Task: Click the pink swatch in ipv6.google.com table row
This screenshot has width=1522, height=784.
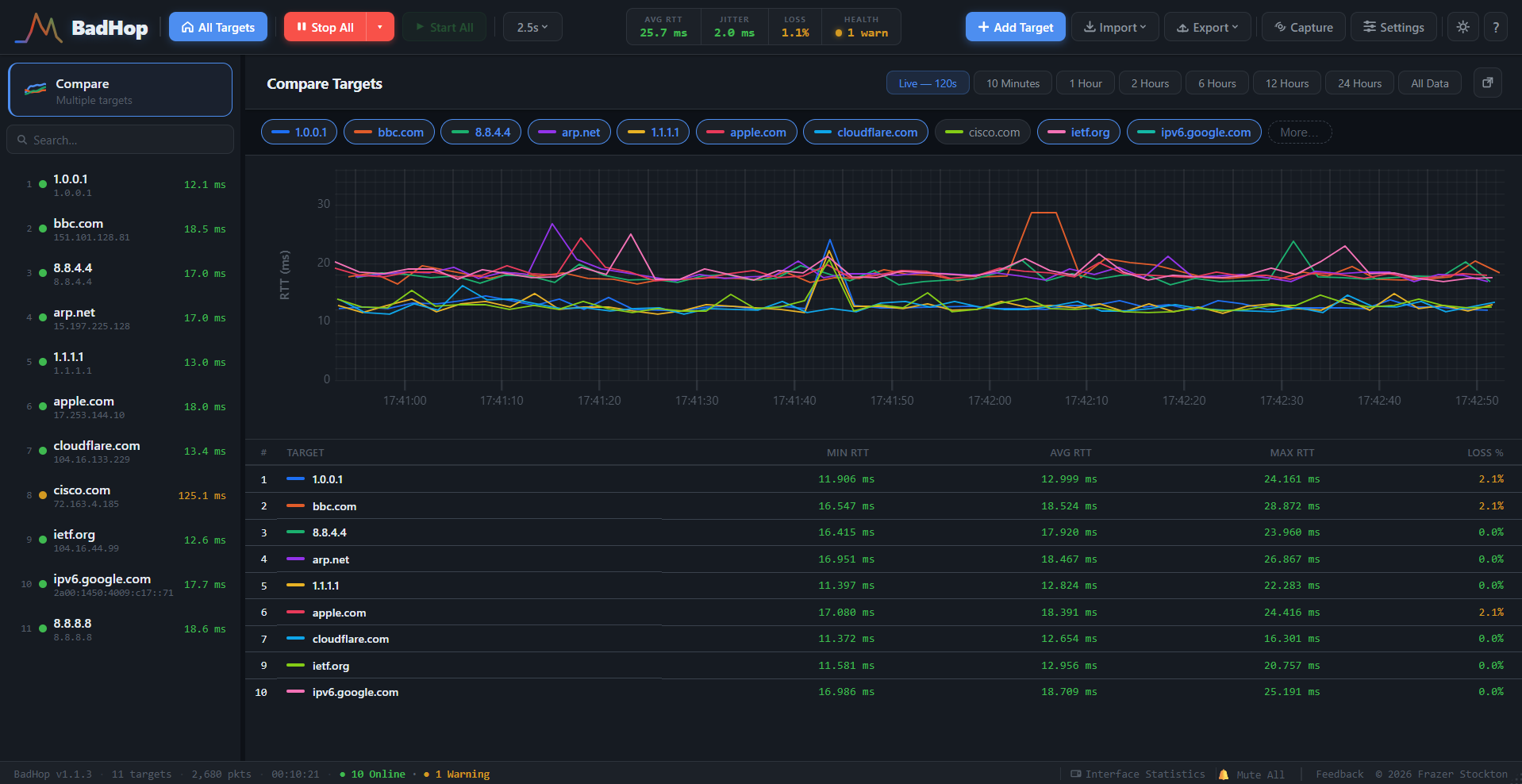Action: pos(295,692)
